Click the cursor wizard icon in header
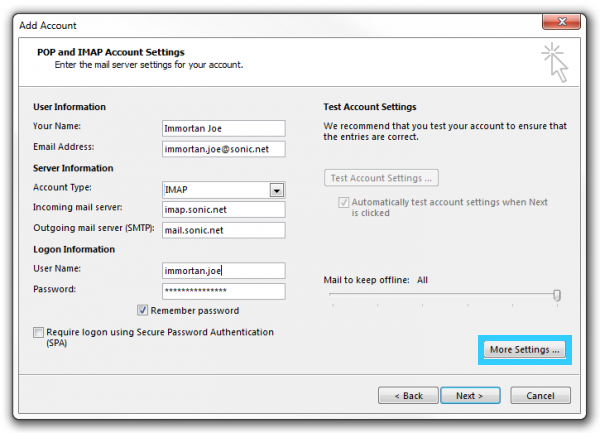600x433 pixels. click(x=555, y=62)
